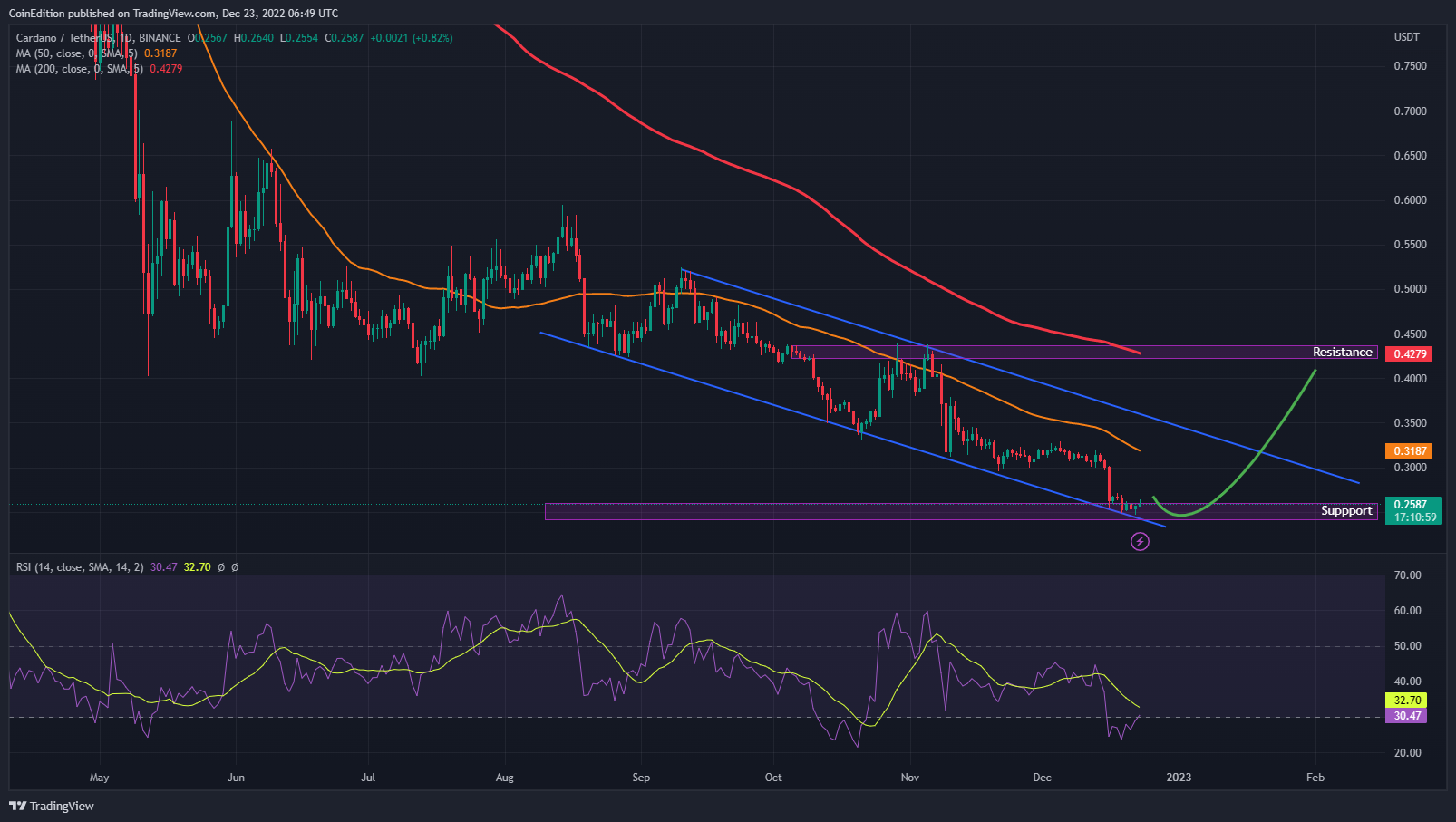Click the USDT currency label

pos(1406,37)
